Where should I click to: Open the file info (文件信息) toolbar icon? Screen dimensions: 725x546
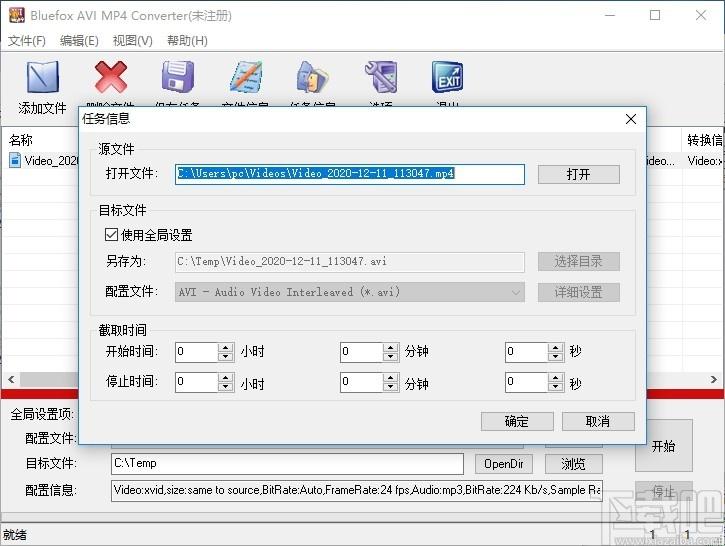pos(245,78)
